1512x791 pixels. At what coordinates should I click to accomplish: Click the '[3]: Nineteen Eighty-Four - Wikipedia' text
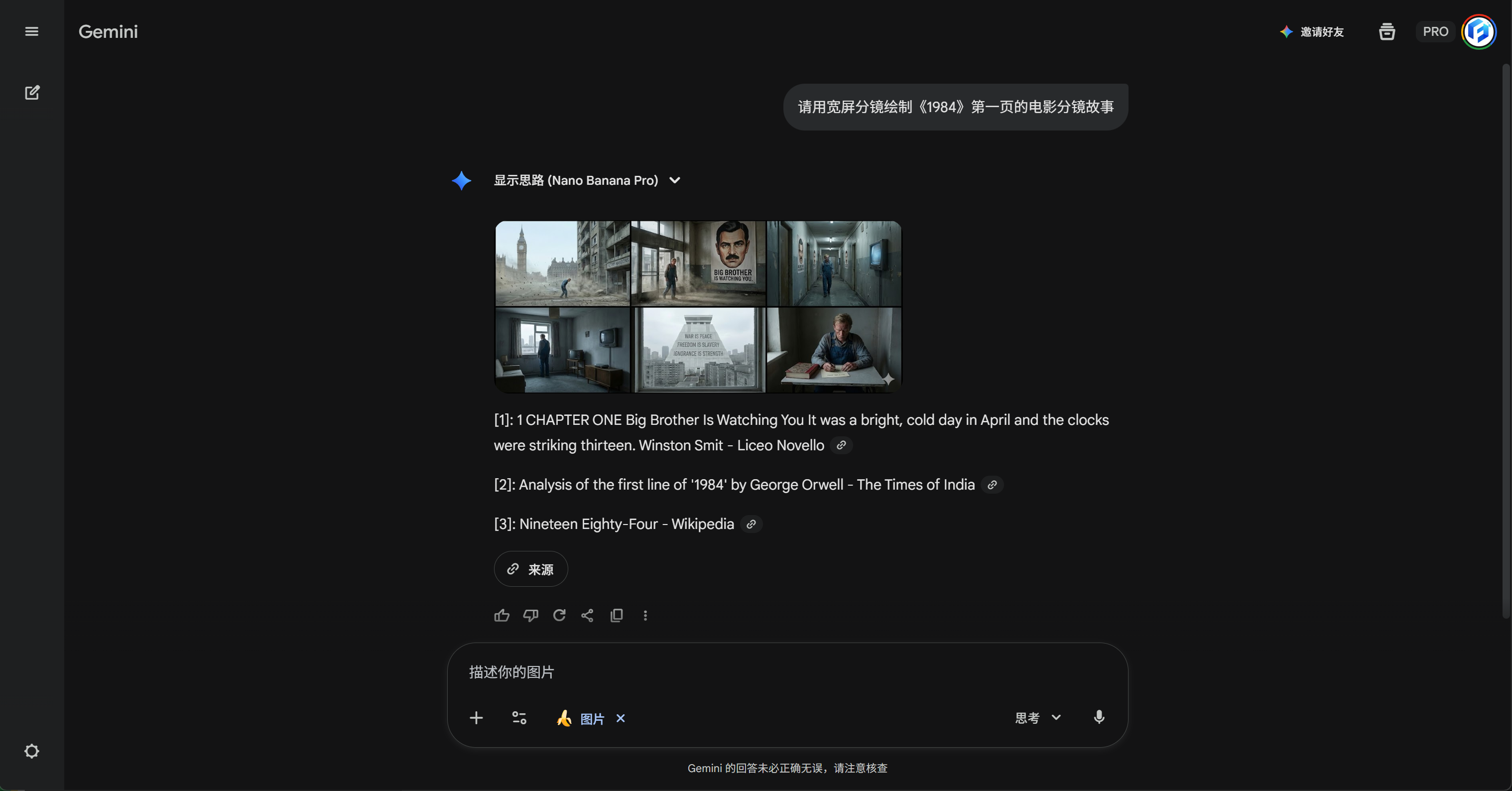point(614,524)
